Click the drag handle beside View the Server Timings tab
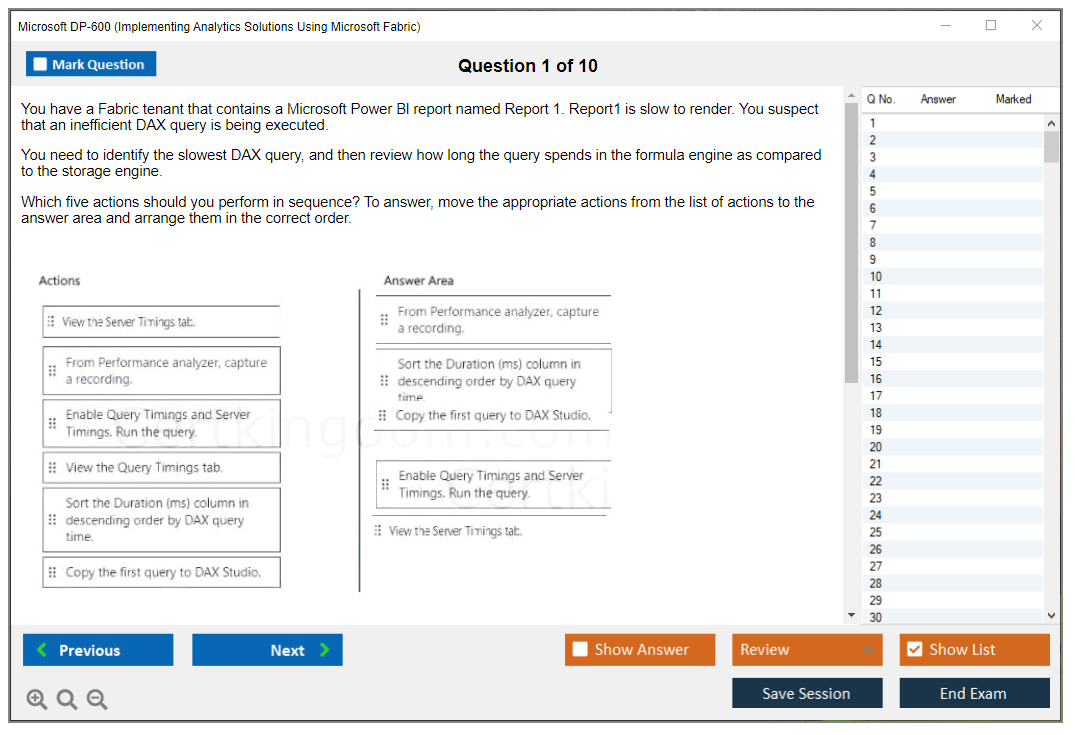This screenshot has height=735, width=1075. coord(52,321)
